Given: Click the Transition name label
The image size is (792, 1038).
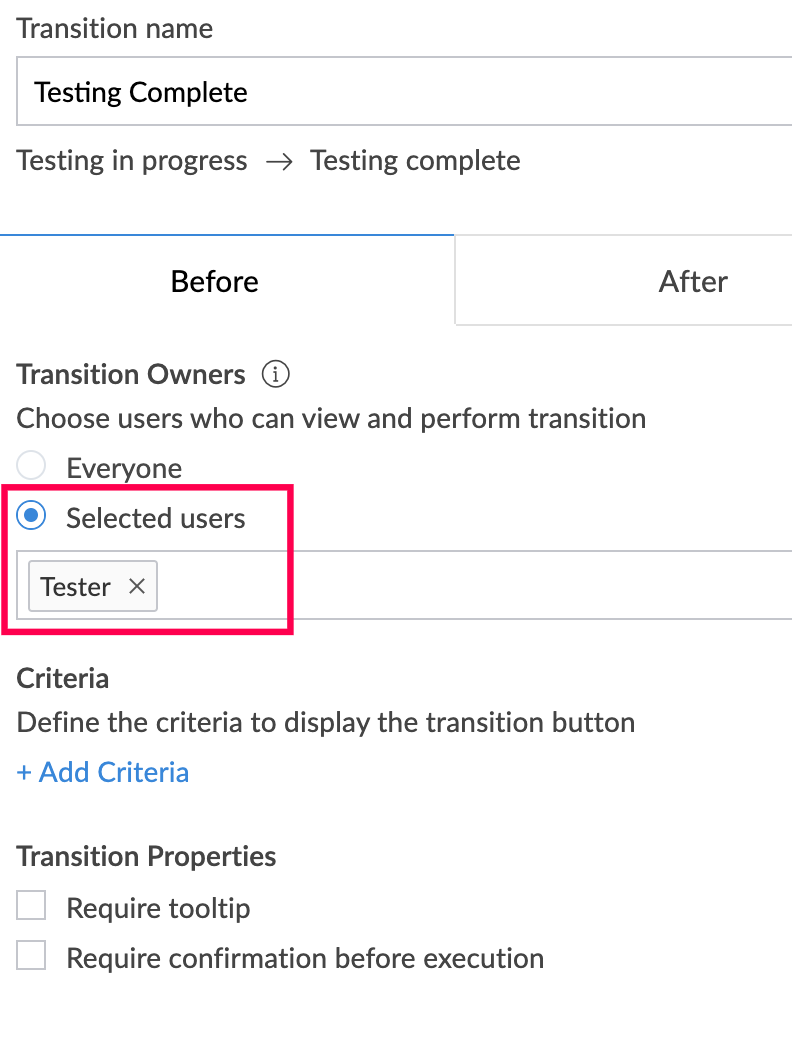Looking at the screenshot, I should point(115,28).
